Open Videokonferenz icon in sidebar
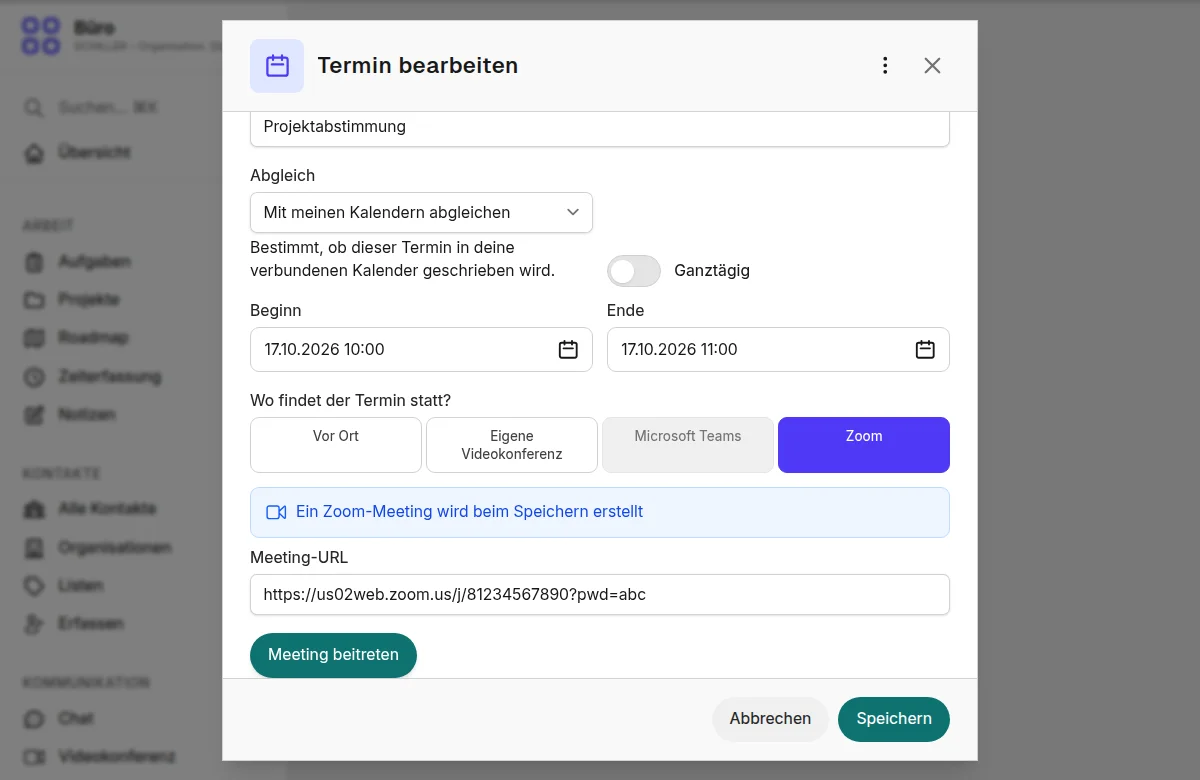The height and width of the screenshot is (780, 1200). pyautogui.click(x=34, y=756)
